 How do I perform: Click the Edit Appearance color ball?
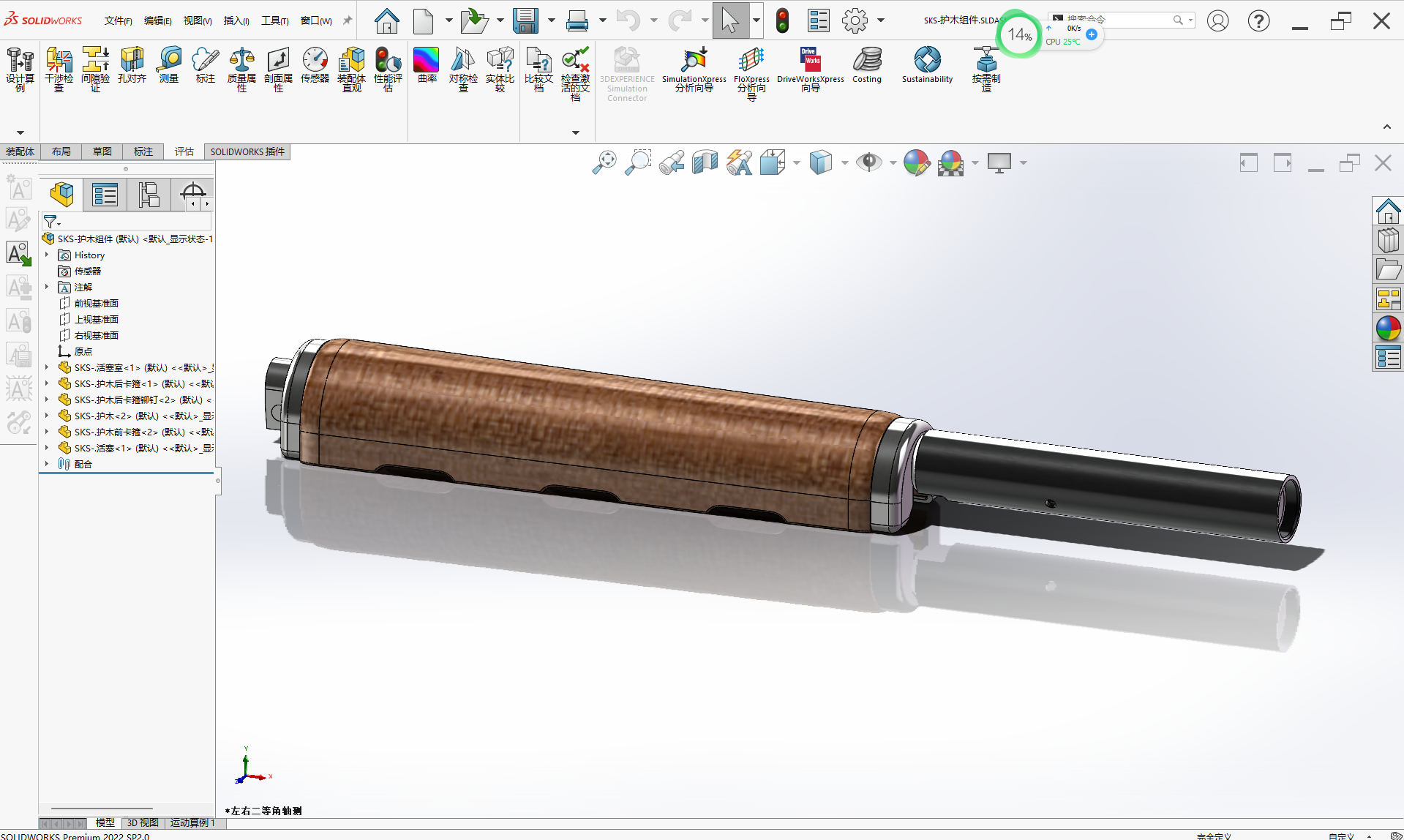[917, 162]
